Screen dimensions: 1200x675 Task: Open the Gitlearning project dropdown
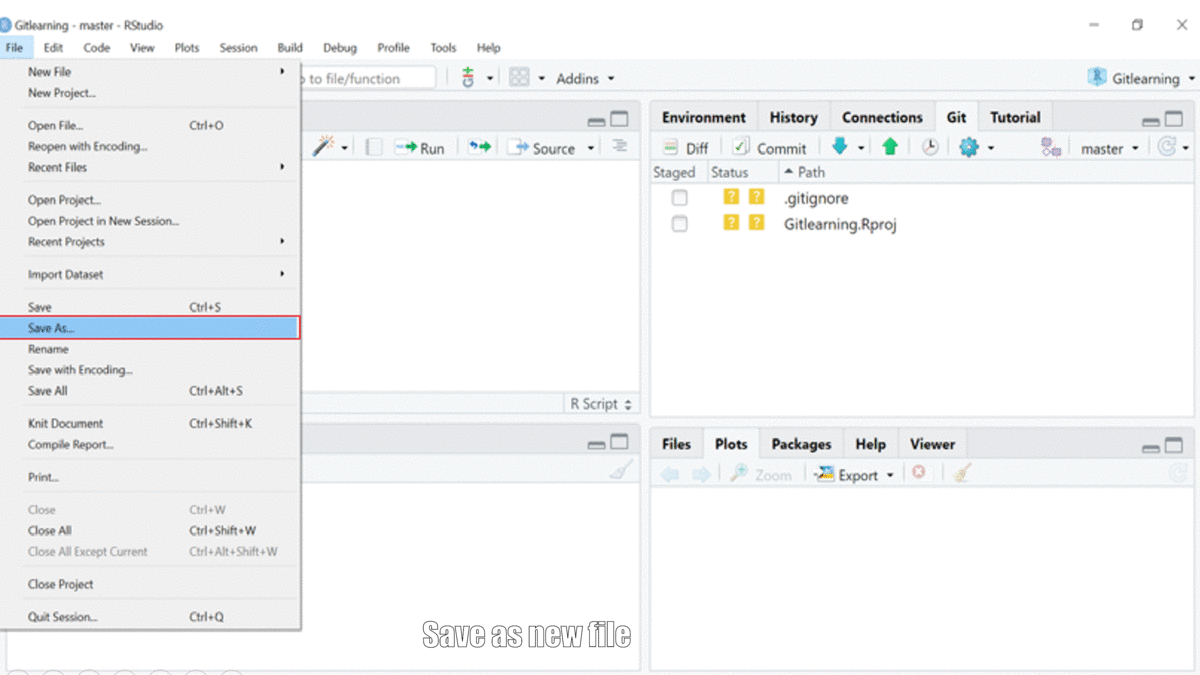coord(1141,78)
